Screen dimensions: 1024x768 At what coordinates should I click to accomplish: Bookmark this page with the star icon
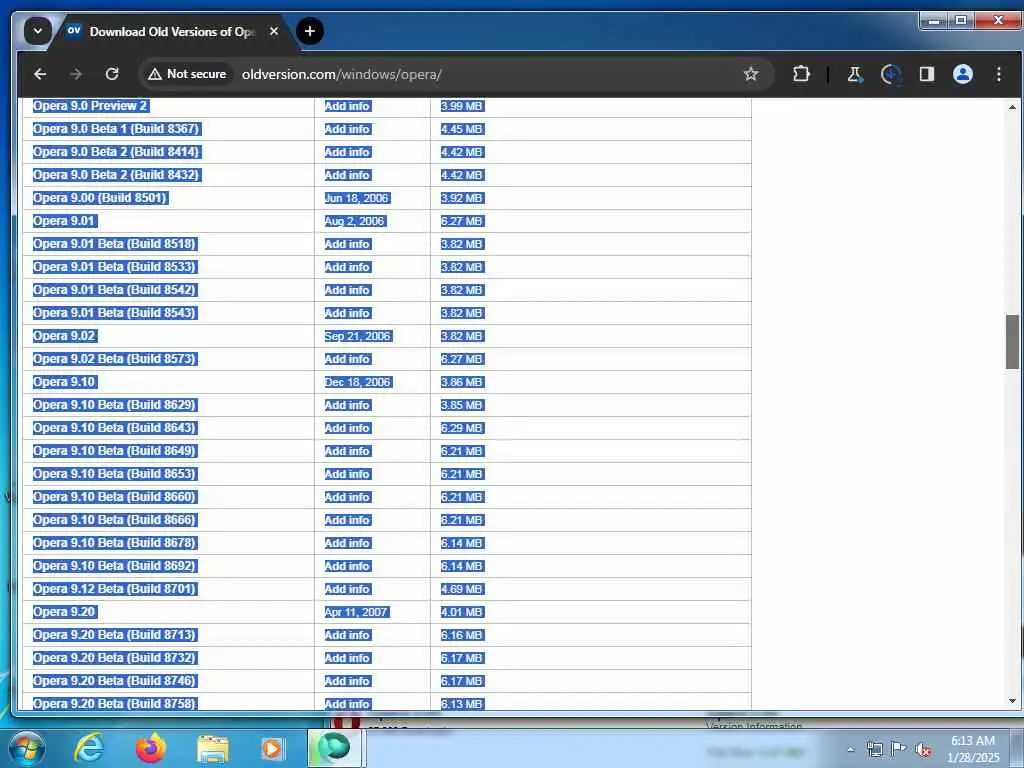coord(751,74)
